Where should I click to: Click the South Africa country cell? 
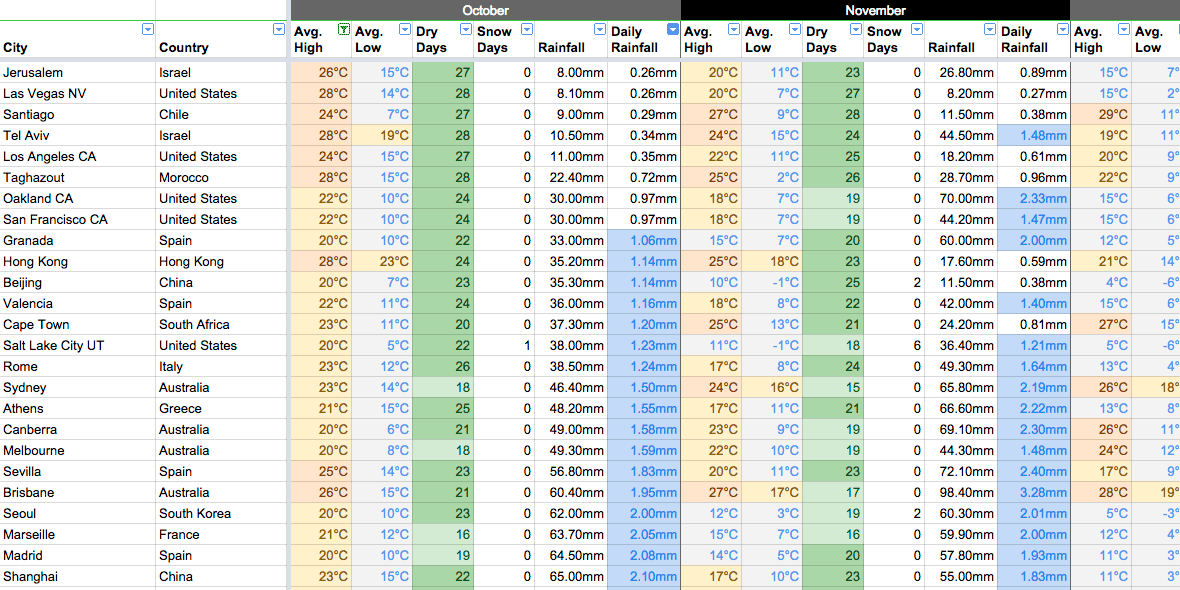[x=221, y=325]
